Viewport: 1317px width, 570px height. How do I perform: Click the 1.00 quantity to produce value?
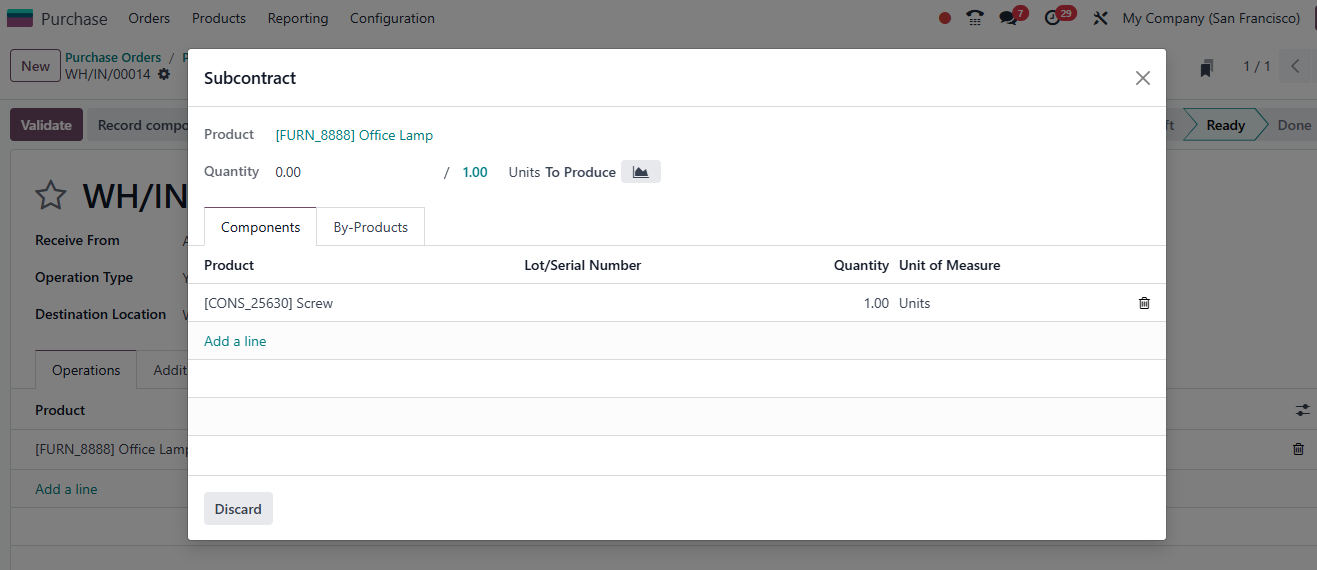pos(475,172)
